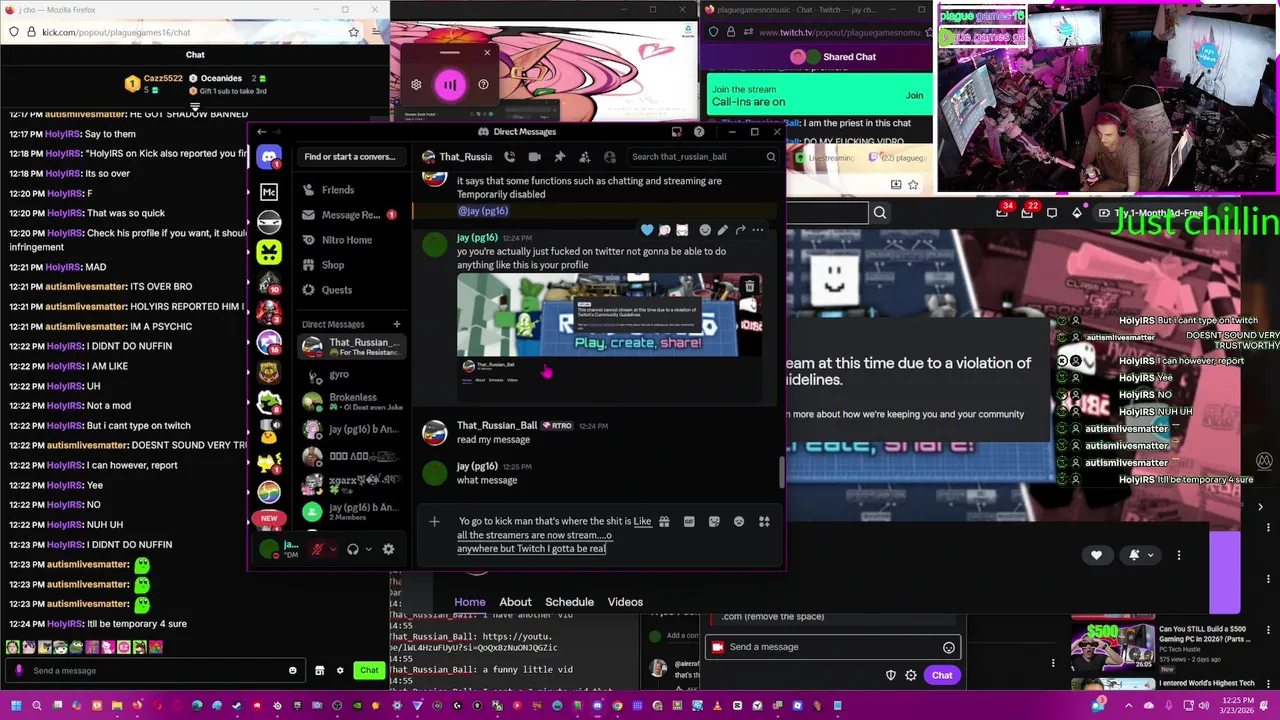The image size is (1280, 720).
Task: Open the sticker picker in Discord
Action: (714, 521)
